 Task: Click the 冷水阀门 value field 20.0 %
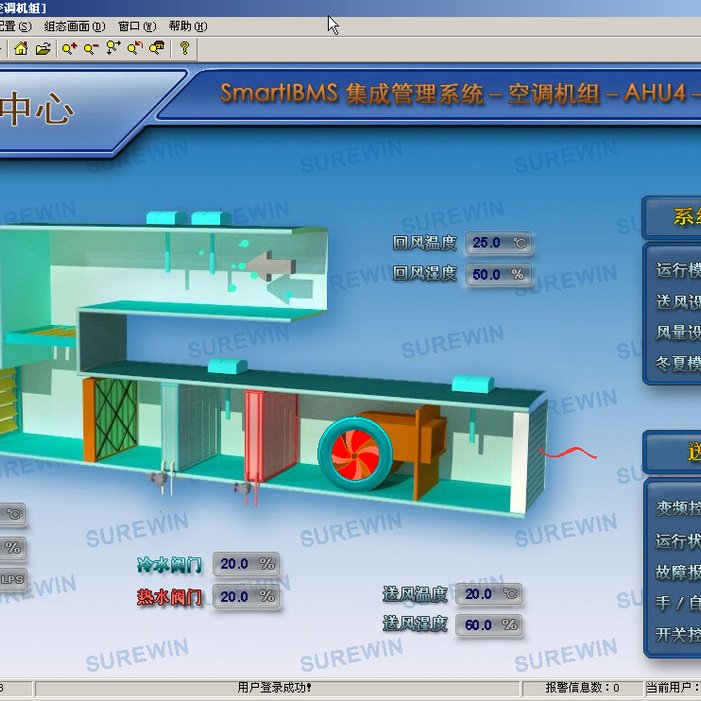247,564
